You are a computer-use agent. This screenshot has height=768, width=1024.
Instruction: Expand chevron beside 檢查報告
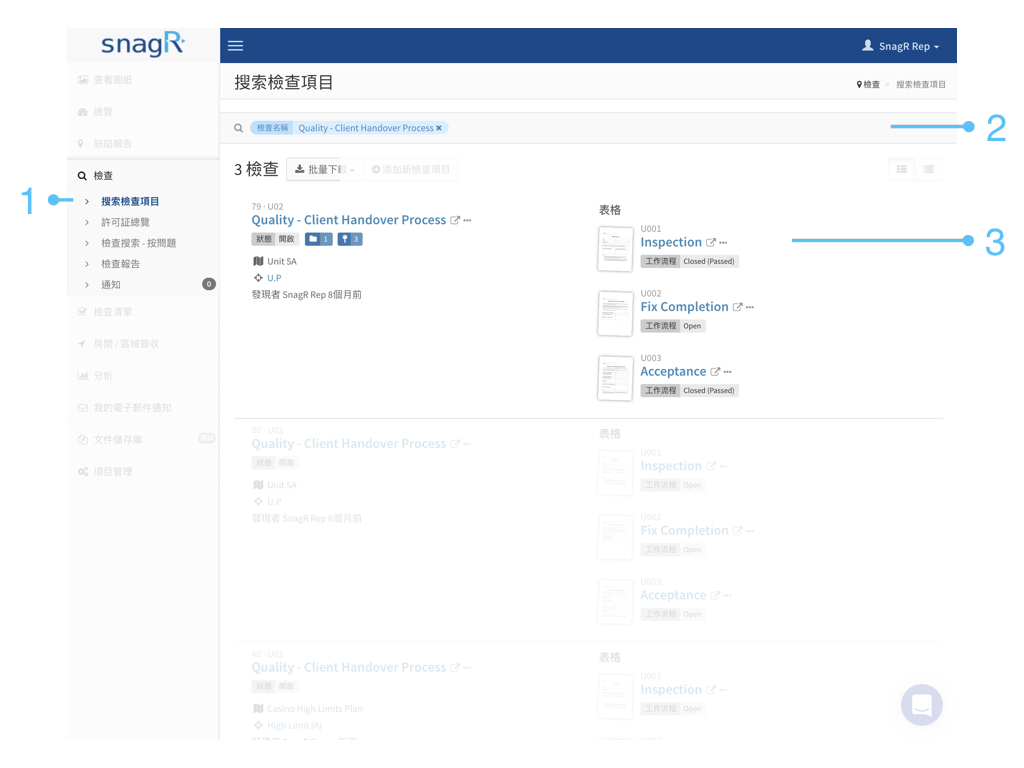pyautogui.click(x=87, y=264)
